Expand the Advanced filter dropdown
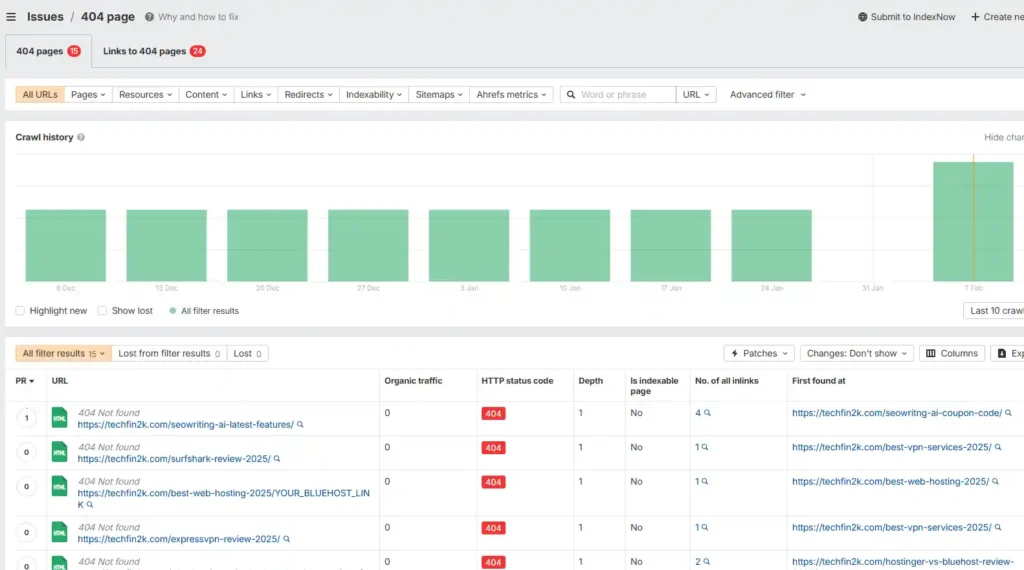The image size is (1024, 570). [x=767, y=95]
